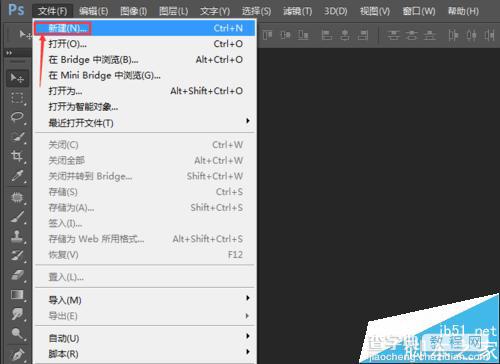The image size is (500, 364).
Task: Open the 窗口(W) menu
Action: [x=419, y=11]
